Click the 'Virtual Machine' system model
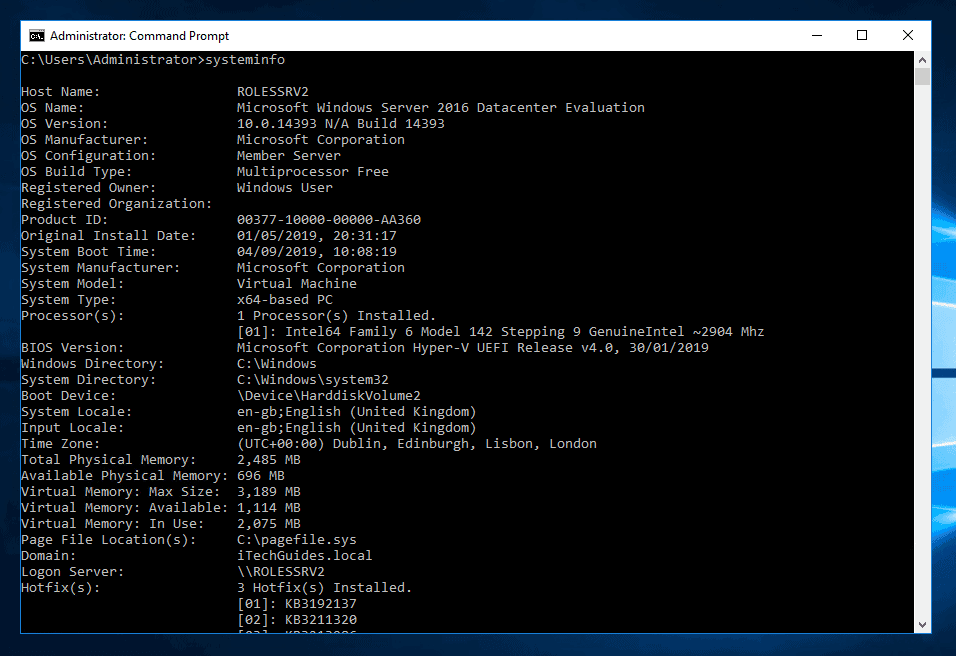The width and height of the screenshot is (956, 656). click(296, 283)
